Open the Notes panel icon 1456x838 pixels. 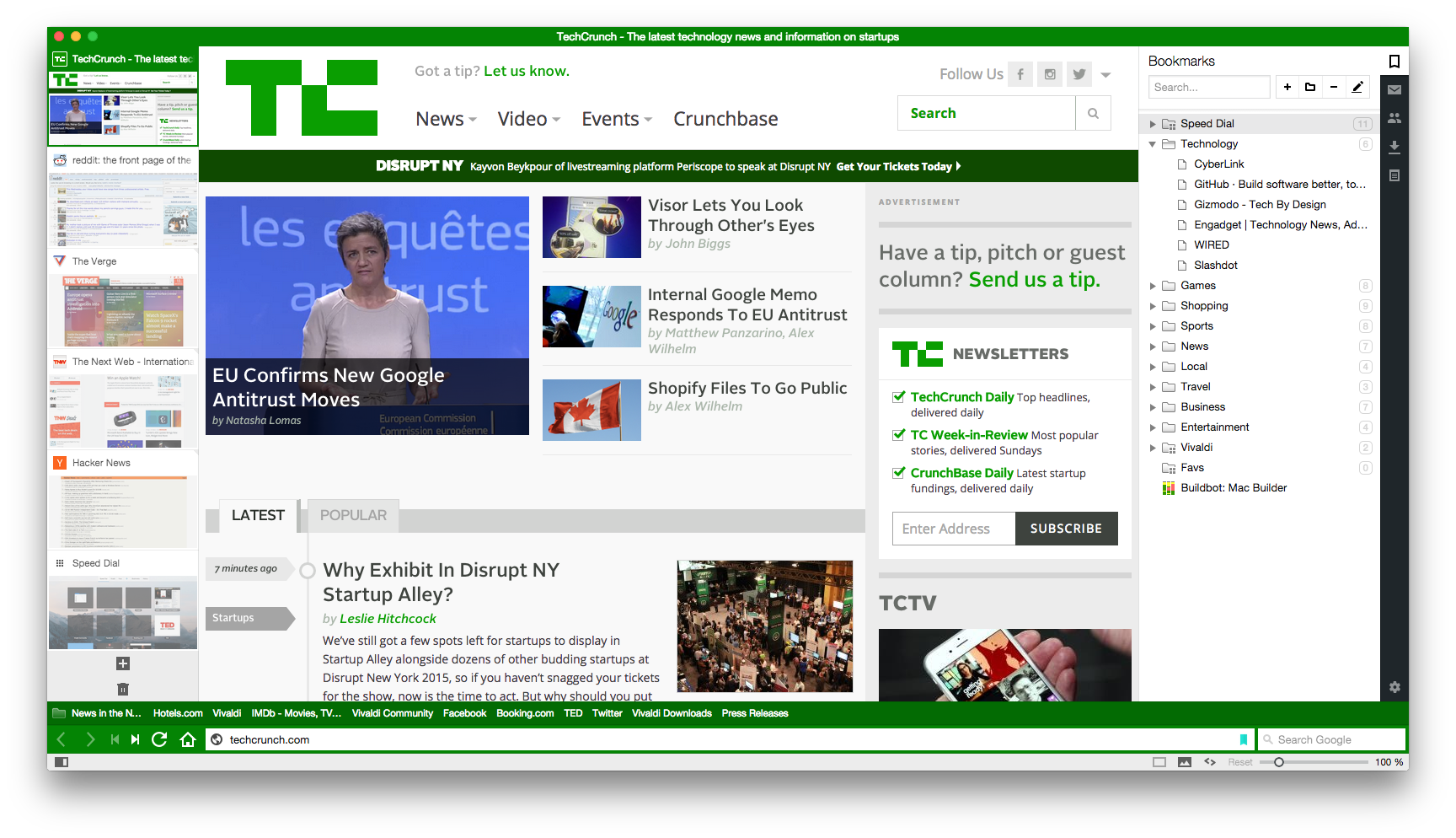tap(1394, 175)
